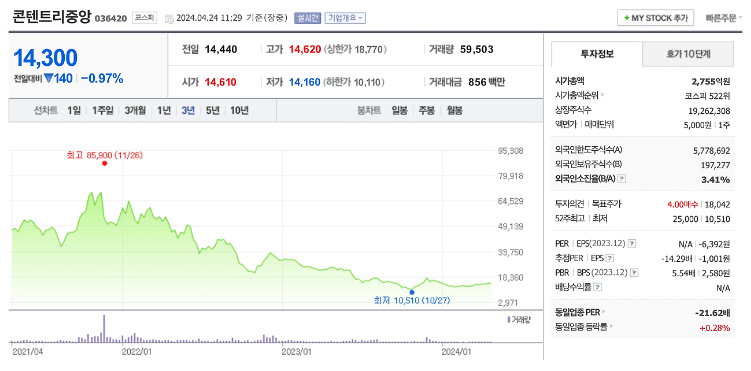Select the 1년 line chart period

coord(164,111)
